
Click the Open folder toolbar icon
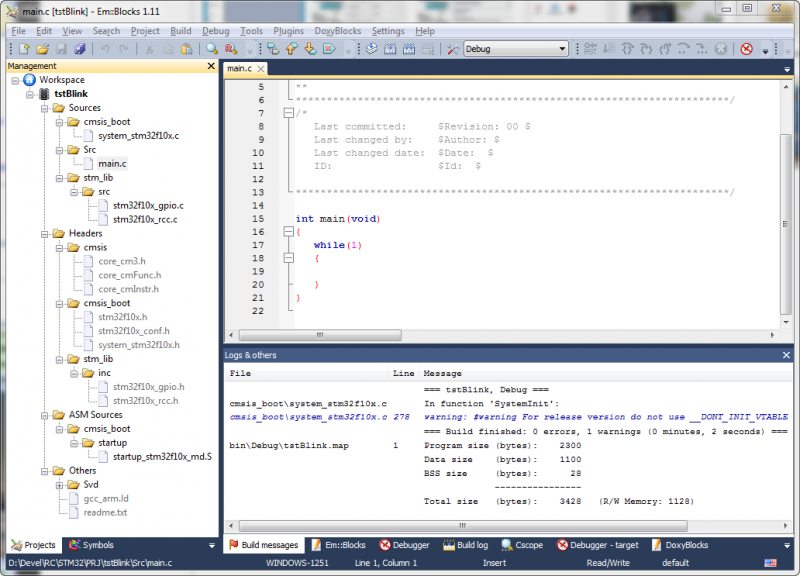click(42, 49)
